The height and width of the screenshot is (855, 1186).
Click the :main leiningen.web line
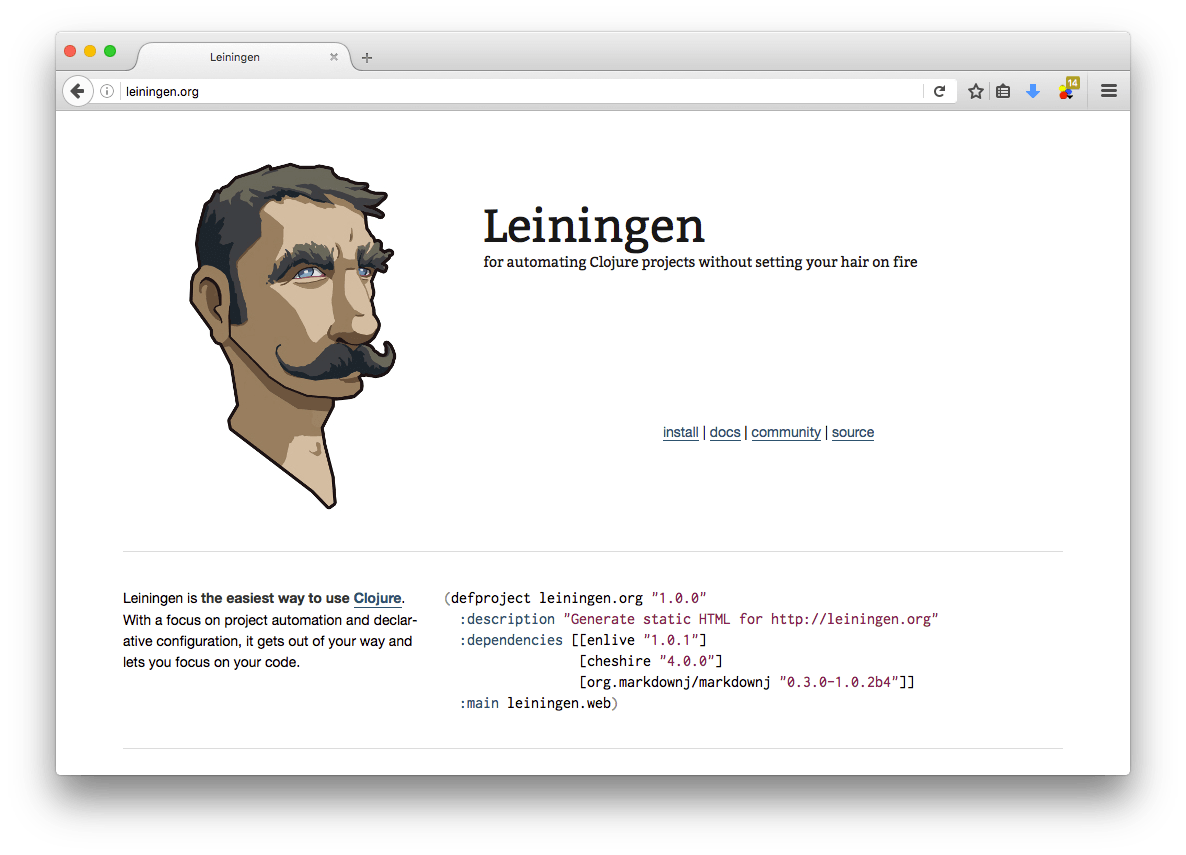point(539,704)
